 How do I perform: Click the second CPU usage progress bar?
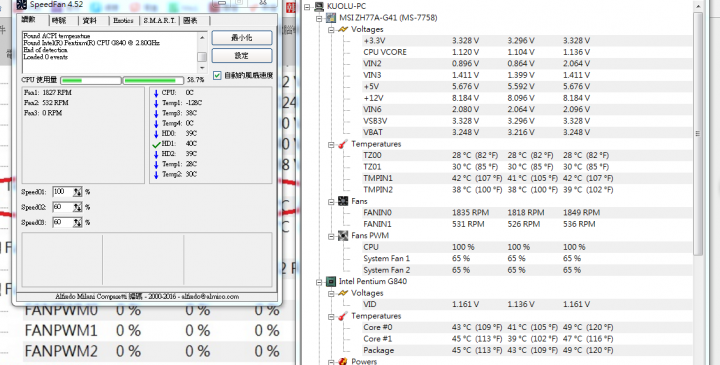(x=153, y=80)
